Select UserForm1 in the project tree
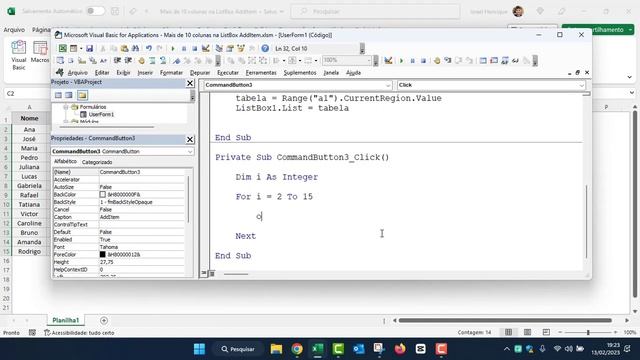Screen dimensions: 640x360 (x=101, y=114)
